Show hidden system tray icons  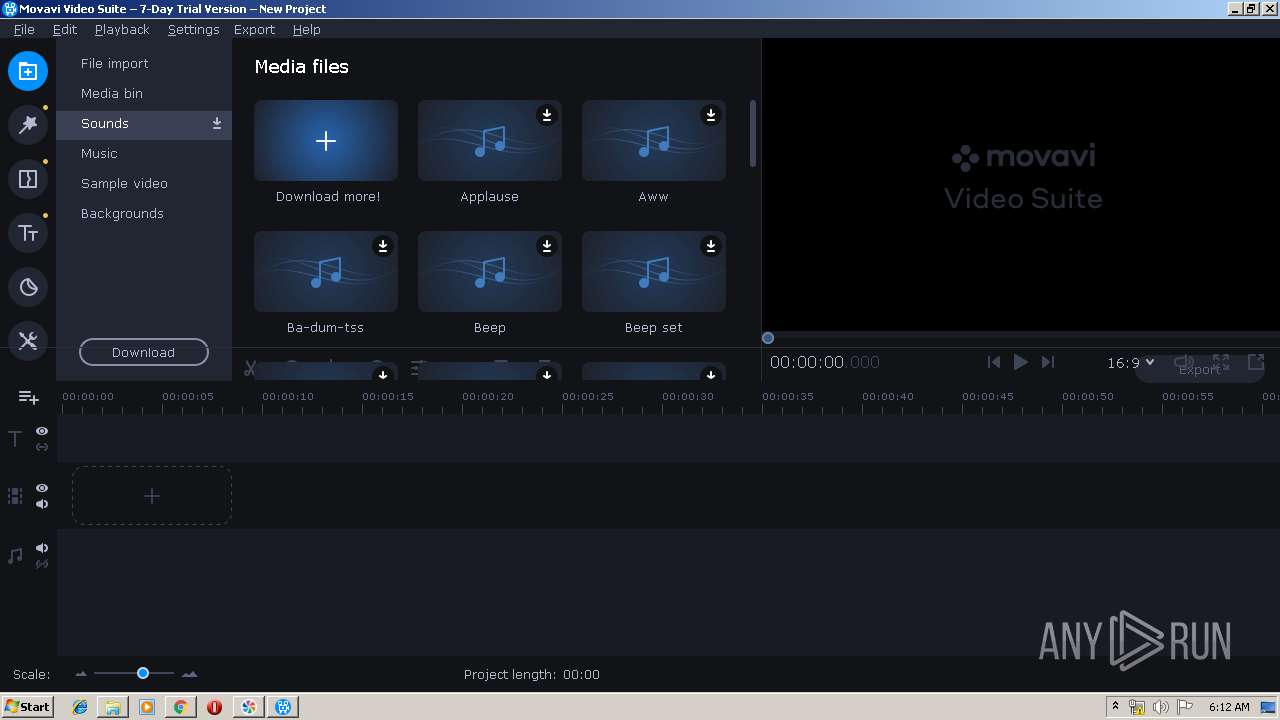pos(1115,707)
